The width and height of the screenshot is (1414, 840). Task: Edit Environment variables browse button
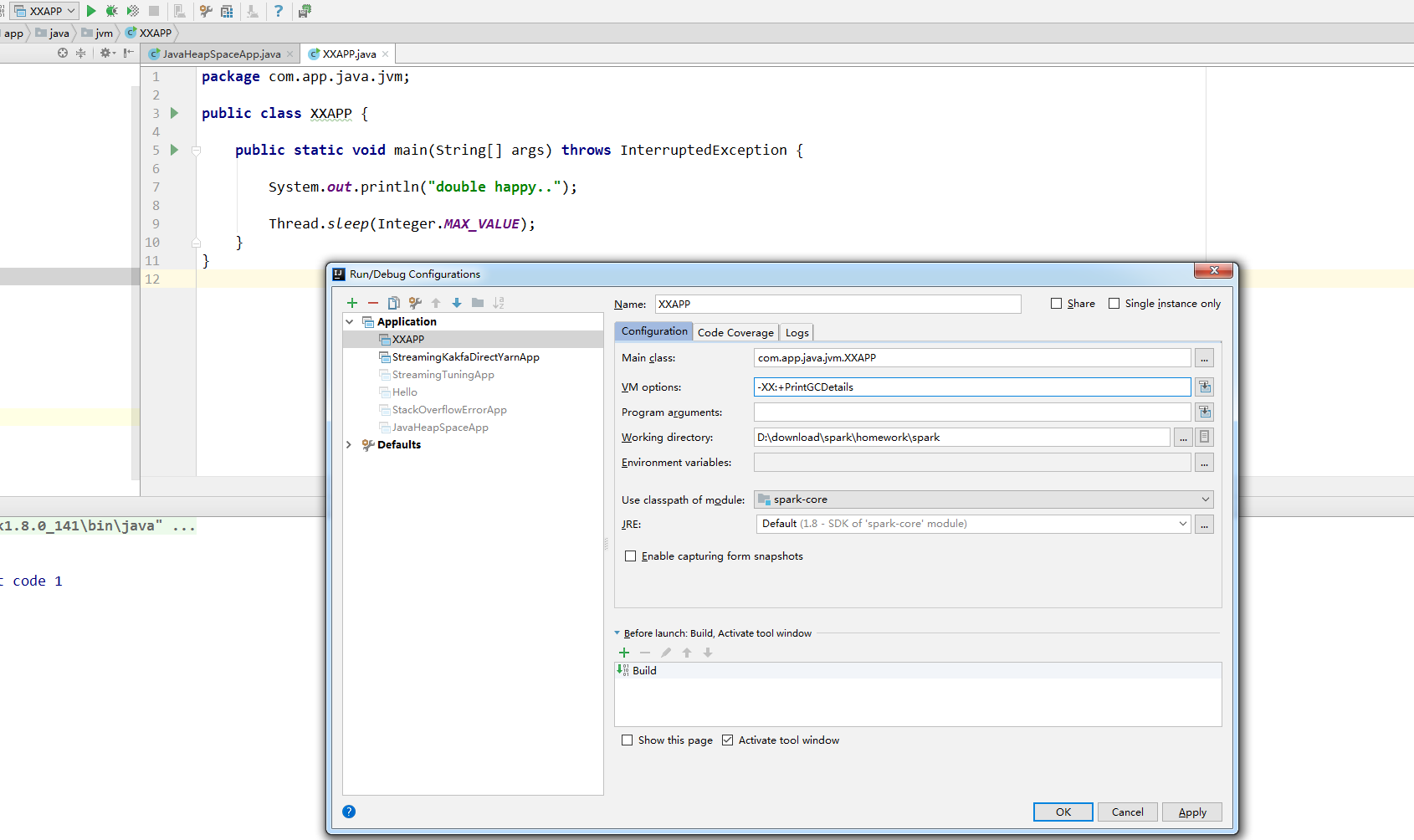pos(1205,463)
